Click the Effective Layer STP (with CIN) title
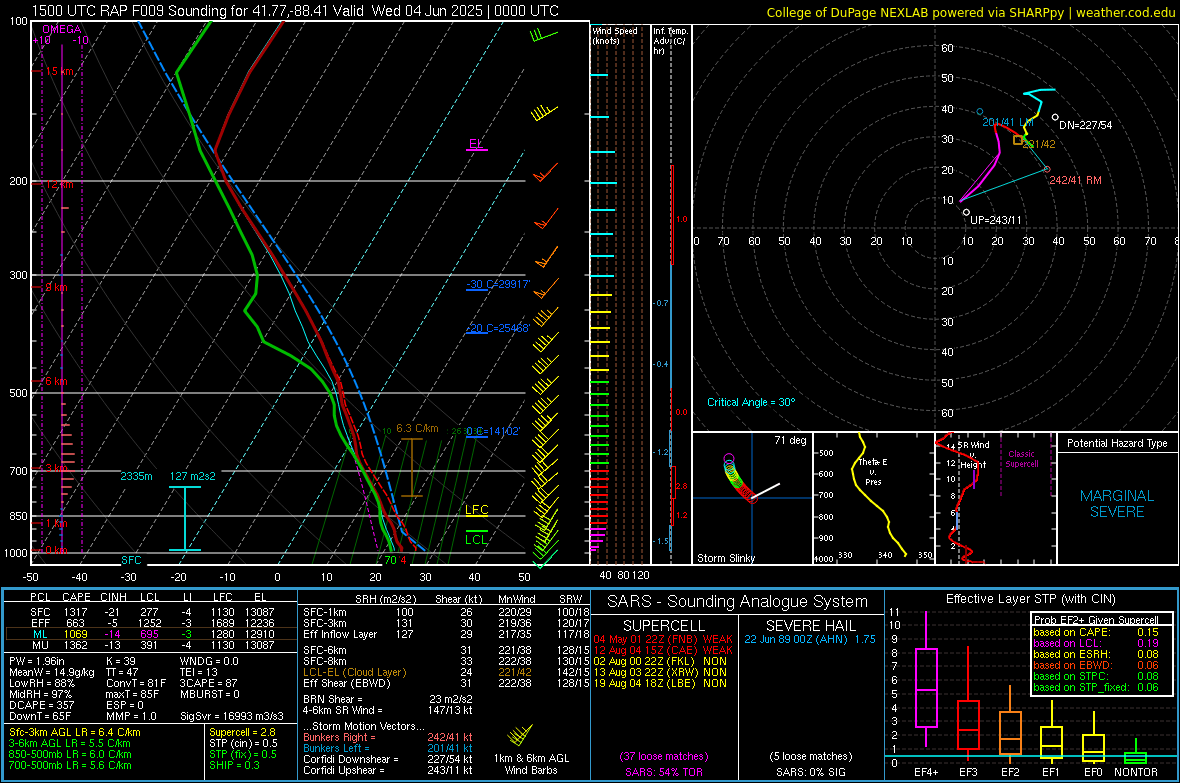 tap(1030, 599)
